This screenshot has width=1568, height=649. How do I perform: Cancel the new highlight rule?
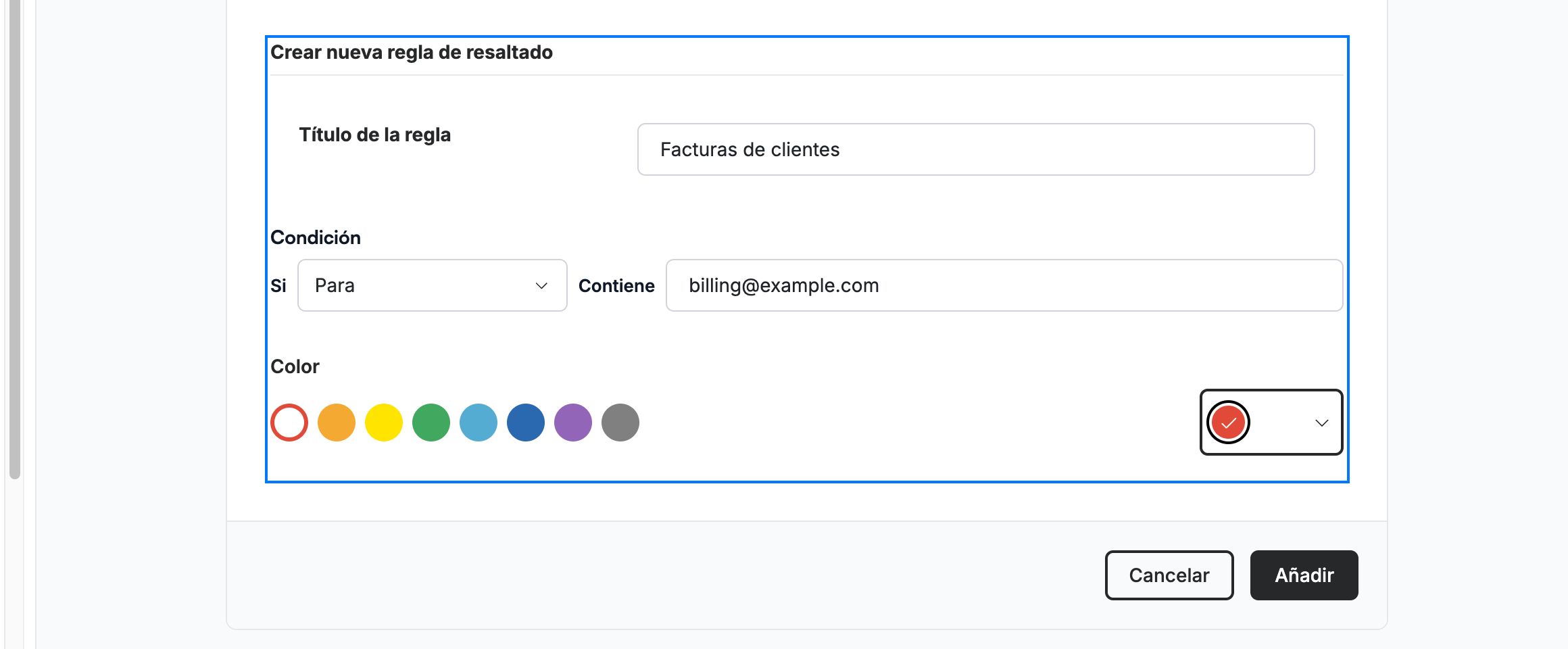coord(1169,575)
